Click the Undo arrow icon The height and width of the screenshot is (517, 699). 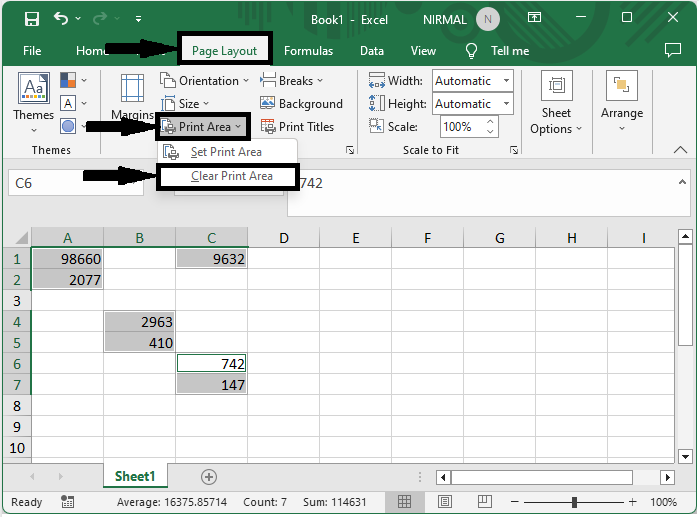point(61,19)
